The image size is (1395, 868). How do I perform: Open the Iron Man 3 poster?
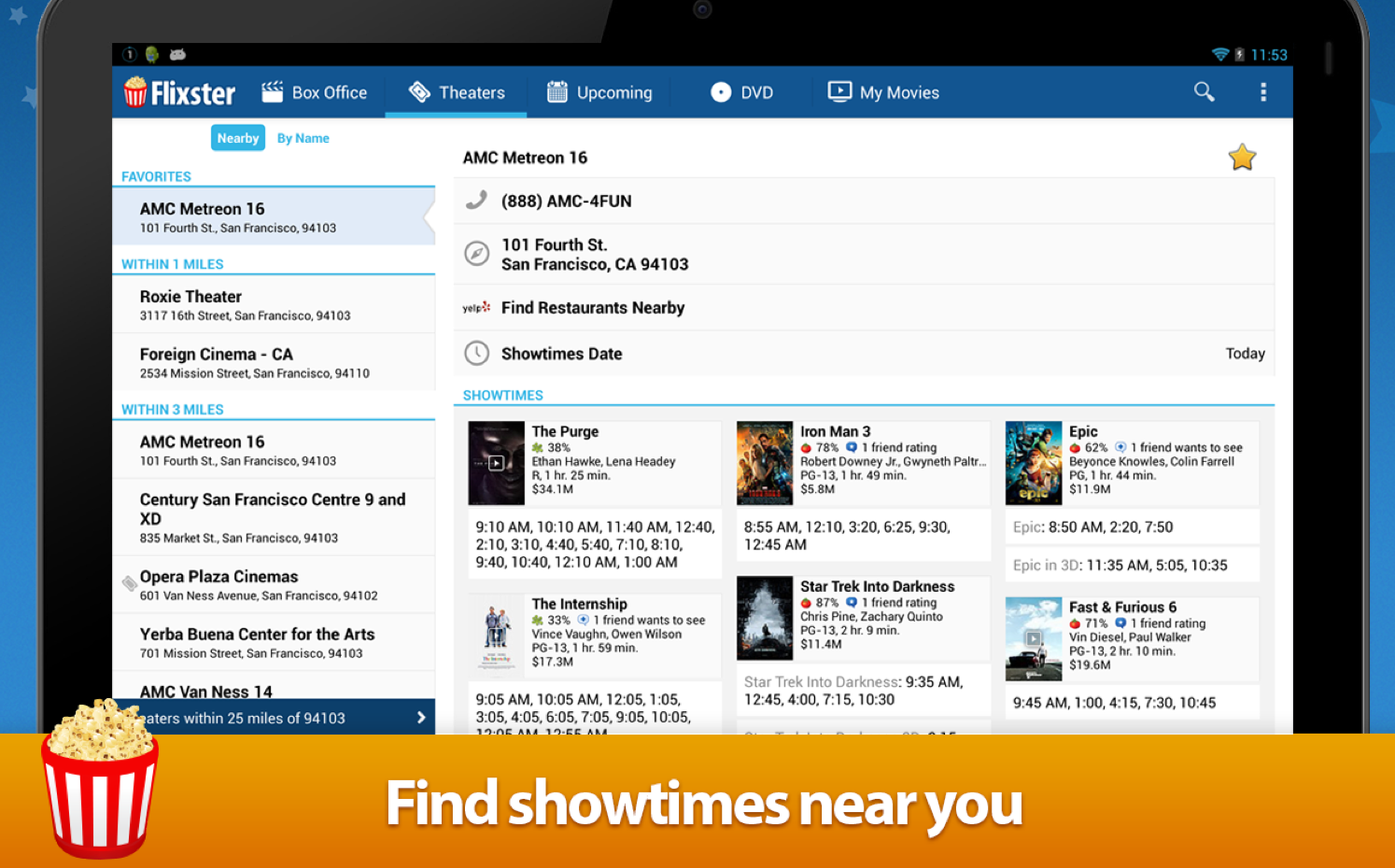click(765, 463)
